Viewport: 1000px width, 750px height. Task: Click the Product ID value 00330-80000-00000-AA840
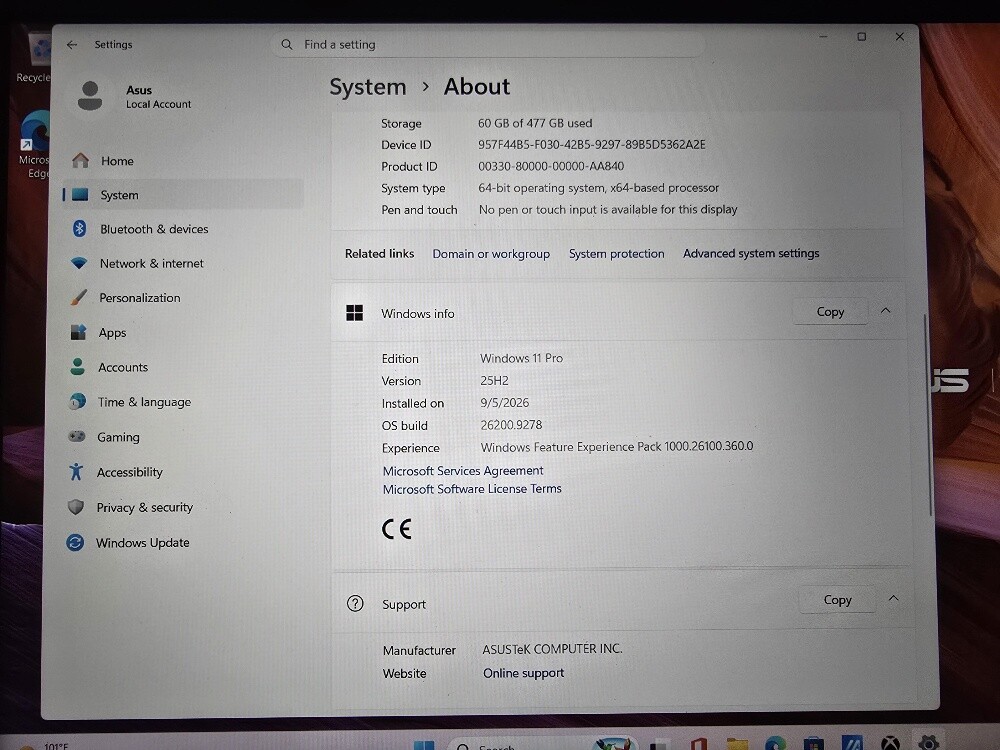[551, 166]
